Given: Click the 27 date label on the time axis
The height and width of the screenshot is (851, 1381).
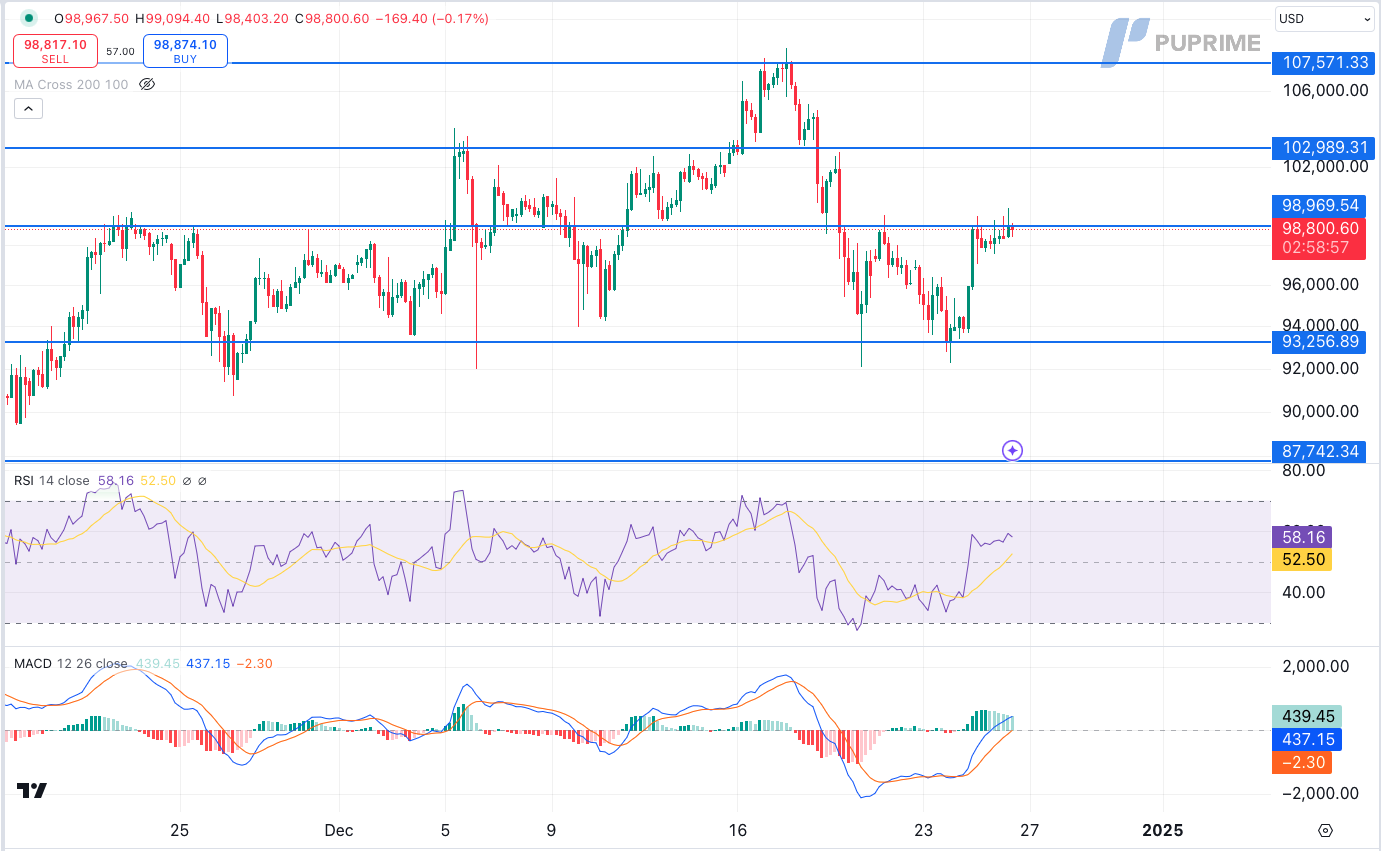Looking at the screenshot, I should point(1029,830).
